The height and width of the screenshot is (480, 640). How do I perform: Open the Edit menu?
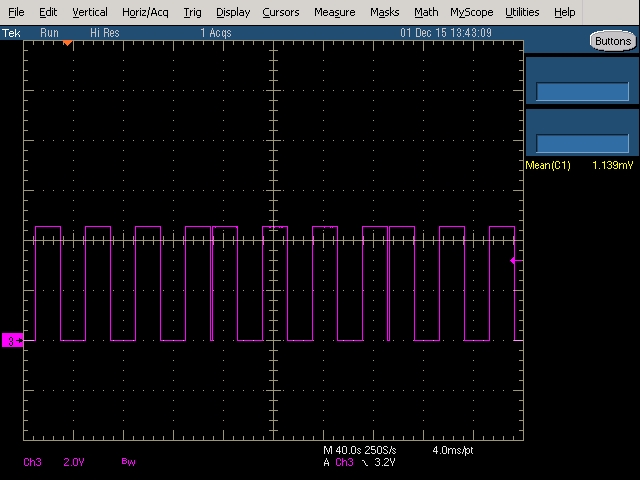tap(48, 12)
